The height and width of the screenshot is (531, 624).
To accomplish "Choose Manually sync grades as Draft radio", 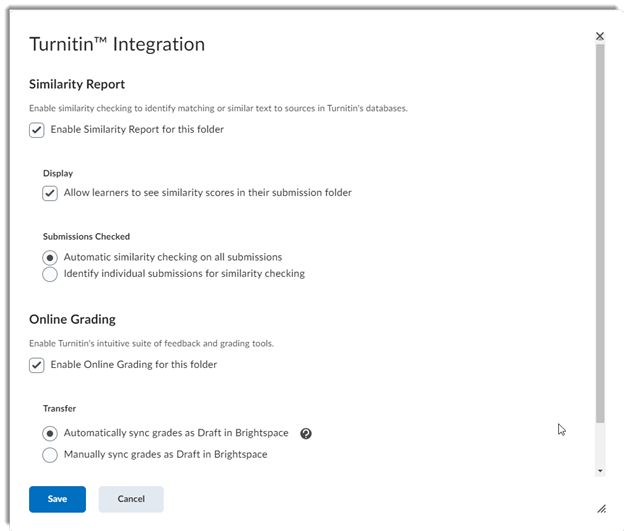I will click(x=50, y=455).
